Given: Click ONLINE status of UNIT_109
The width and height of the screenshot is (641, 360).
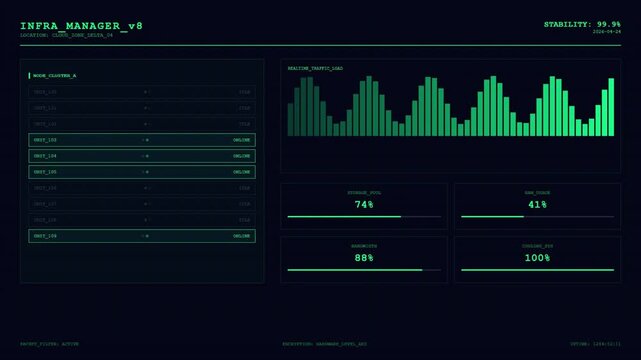Looking at the screenshot, I should coord(242,236).
